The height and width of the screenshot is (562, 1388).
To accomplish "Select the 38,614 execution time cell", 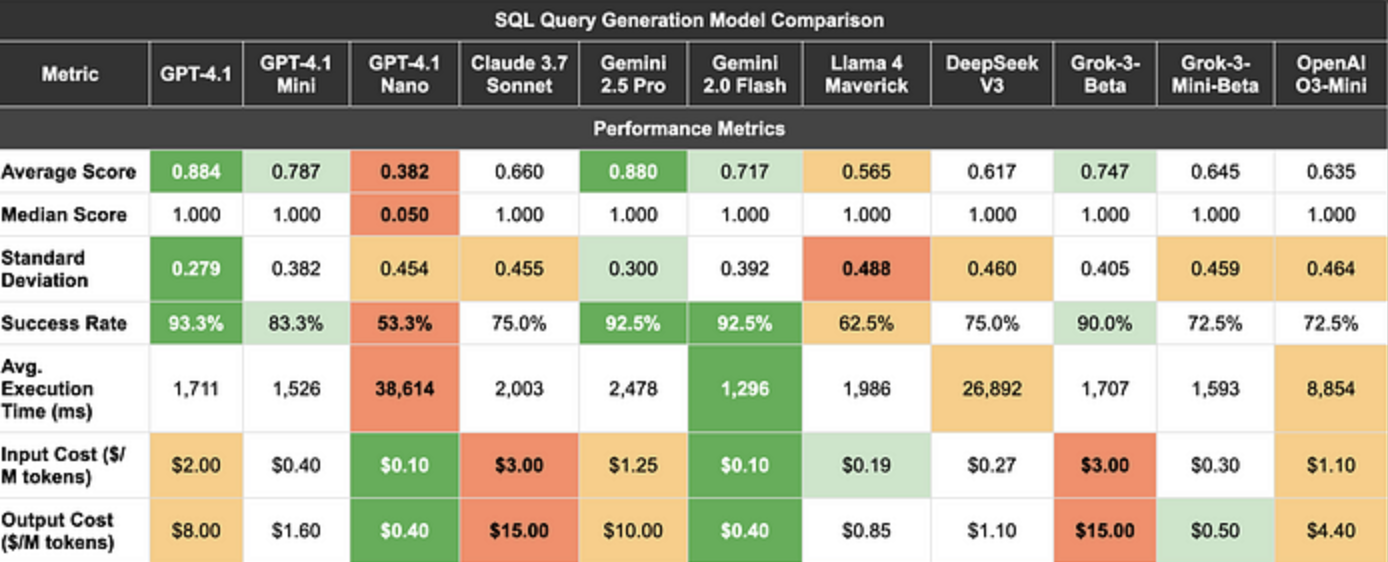I will [x=405, y=388].
